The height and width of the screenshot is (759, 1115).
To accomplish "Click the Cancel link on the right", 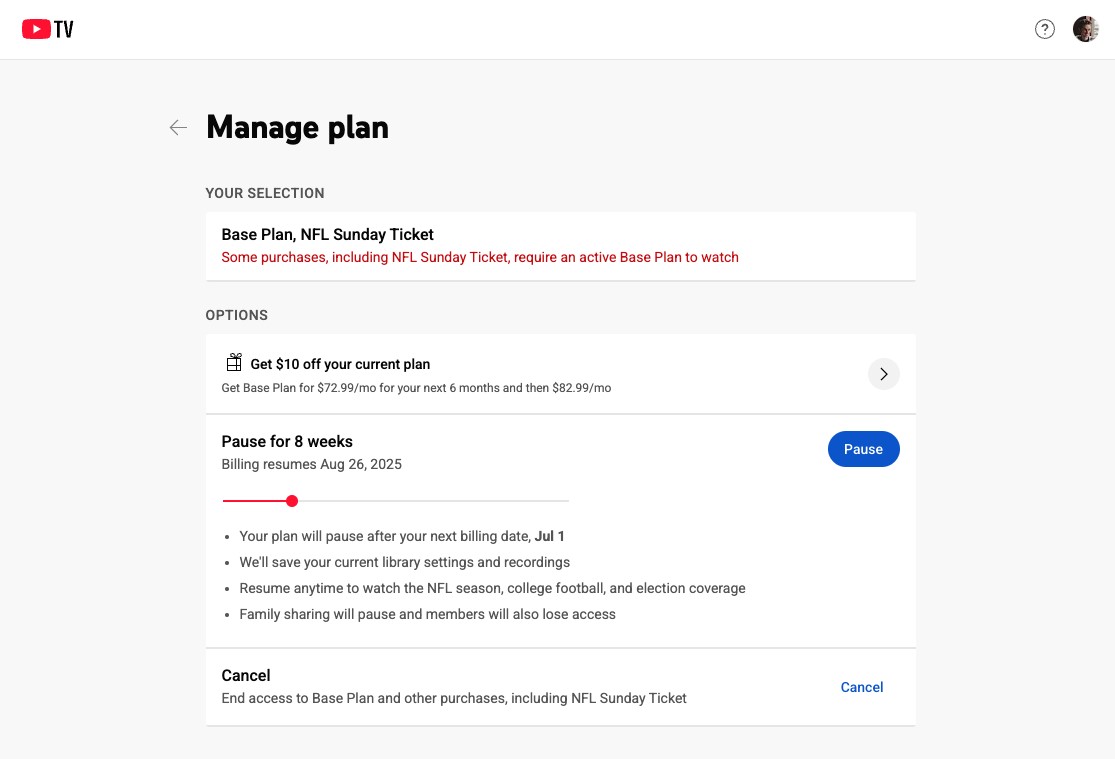I will tap(861, 687).
